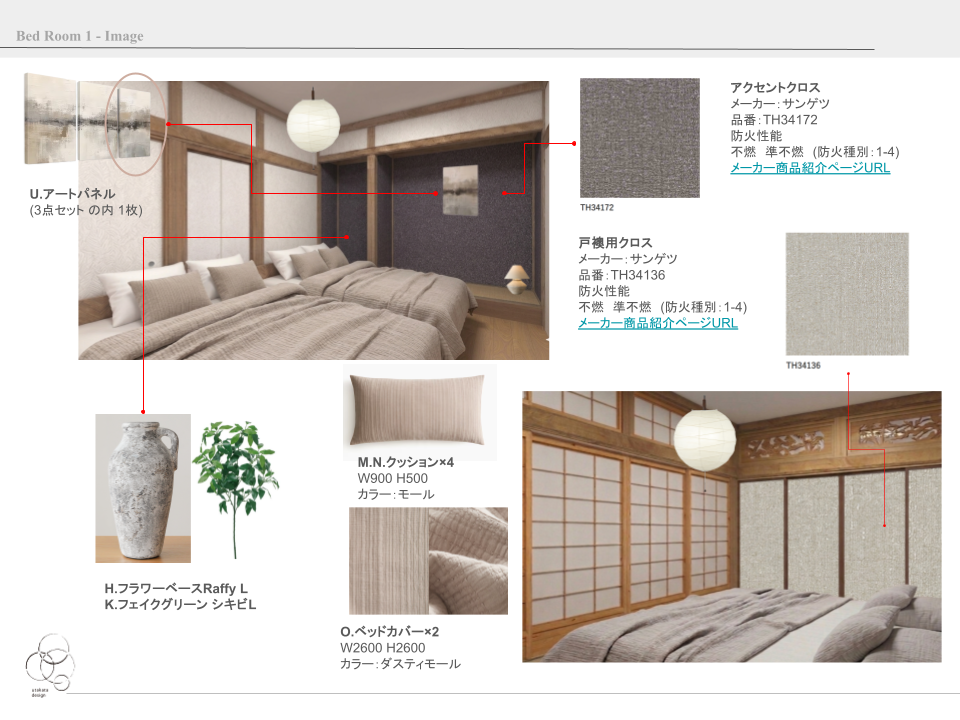Select the dark TH34172 wallpaper swatch
960x720 pixels.
[640, 138]
